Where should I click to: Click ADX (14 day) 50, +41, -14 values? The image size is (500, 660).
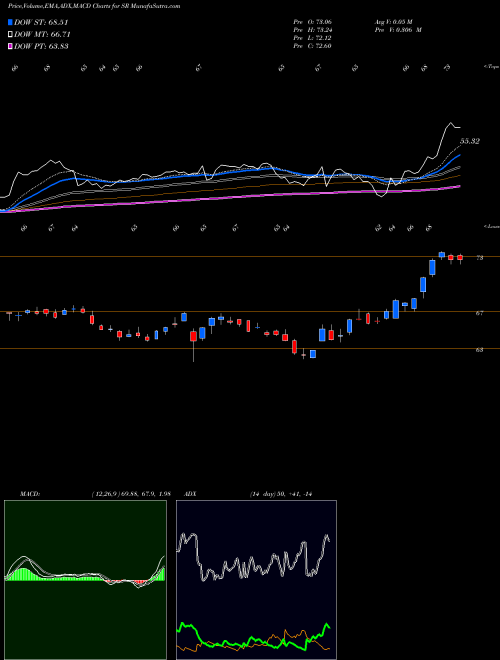280,494
